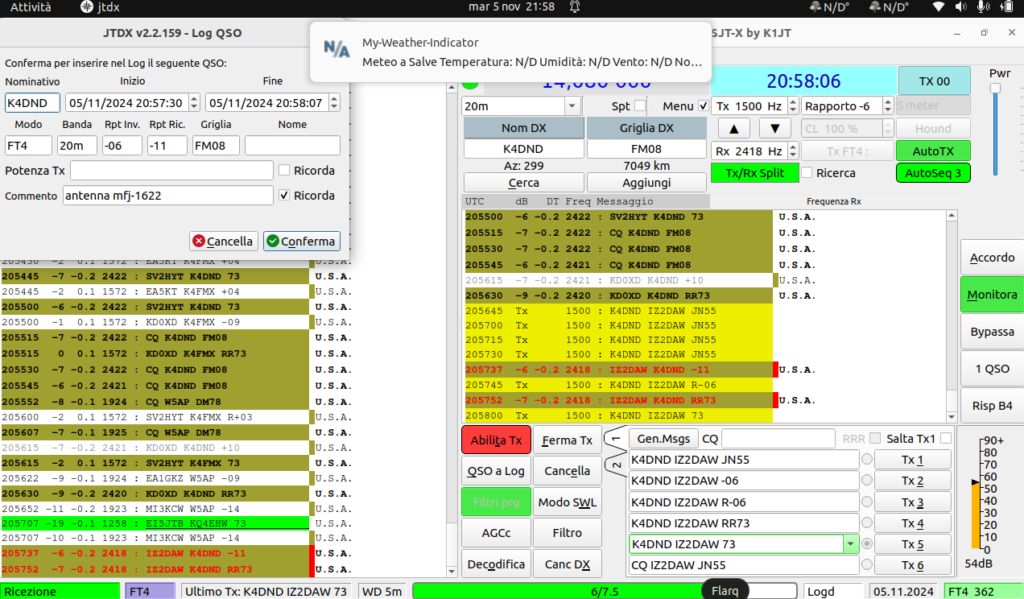Open the 20m band dropdown

click(520, 106)
